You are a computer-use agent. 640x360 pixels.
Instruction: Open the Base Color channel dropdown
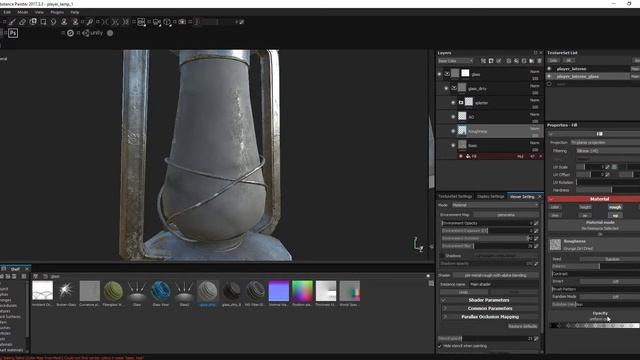[x=455, y=61]
